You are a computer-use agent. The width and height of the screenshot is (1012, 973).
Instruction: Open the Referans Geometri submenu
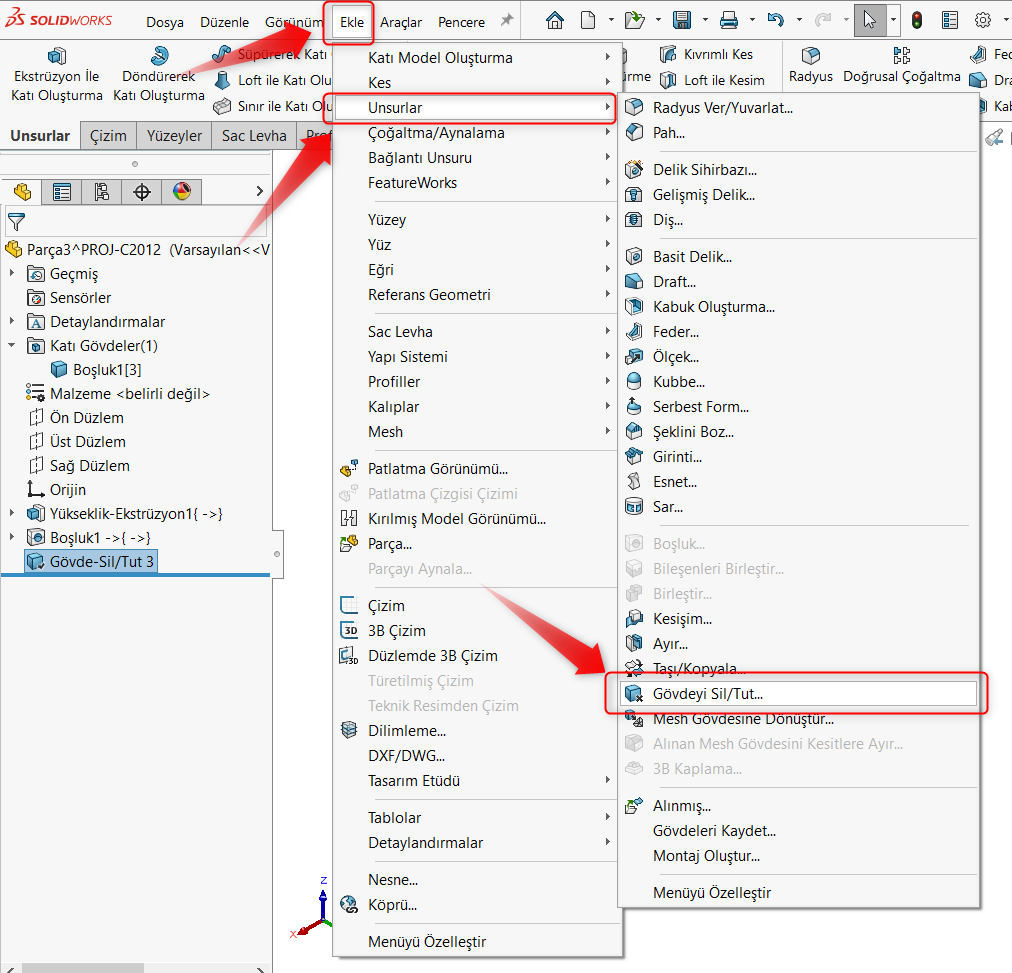[476, 295]
